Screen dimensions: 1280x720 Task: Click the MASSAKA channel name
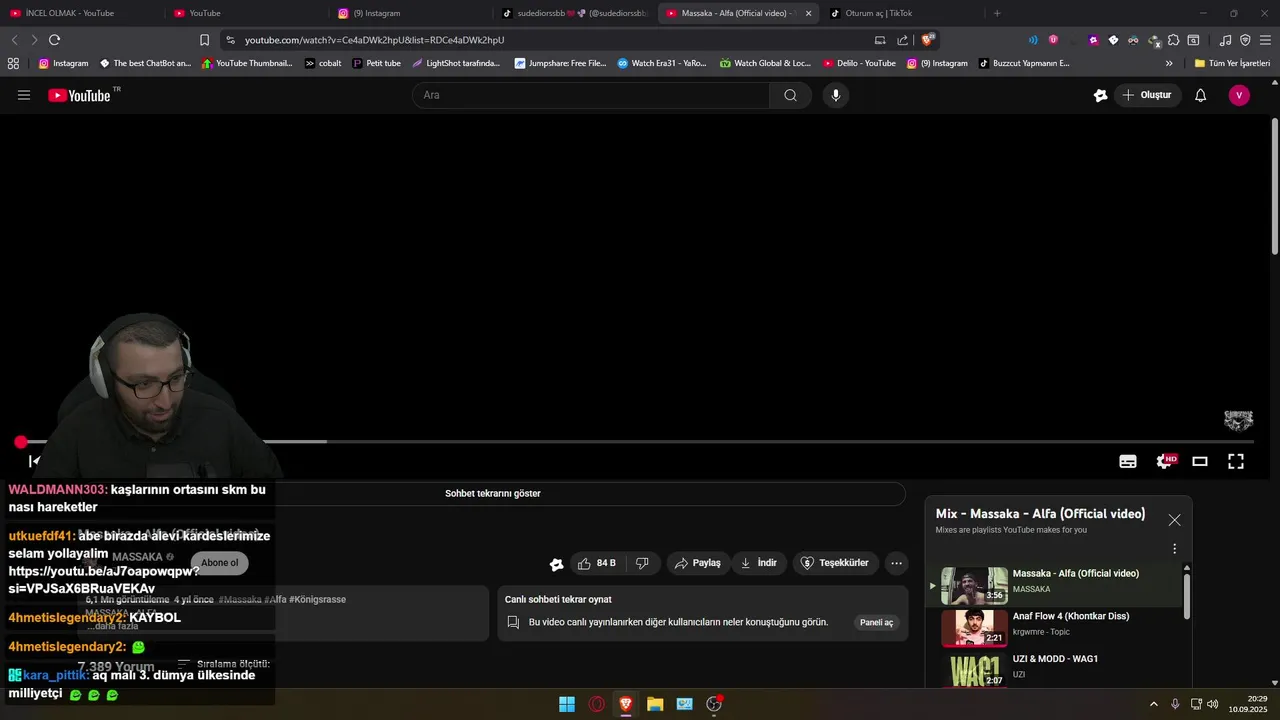pyautogui.click(x=137, y=557)
